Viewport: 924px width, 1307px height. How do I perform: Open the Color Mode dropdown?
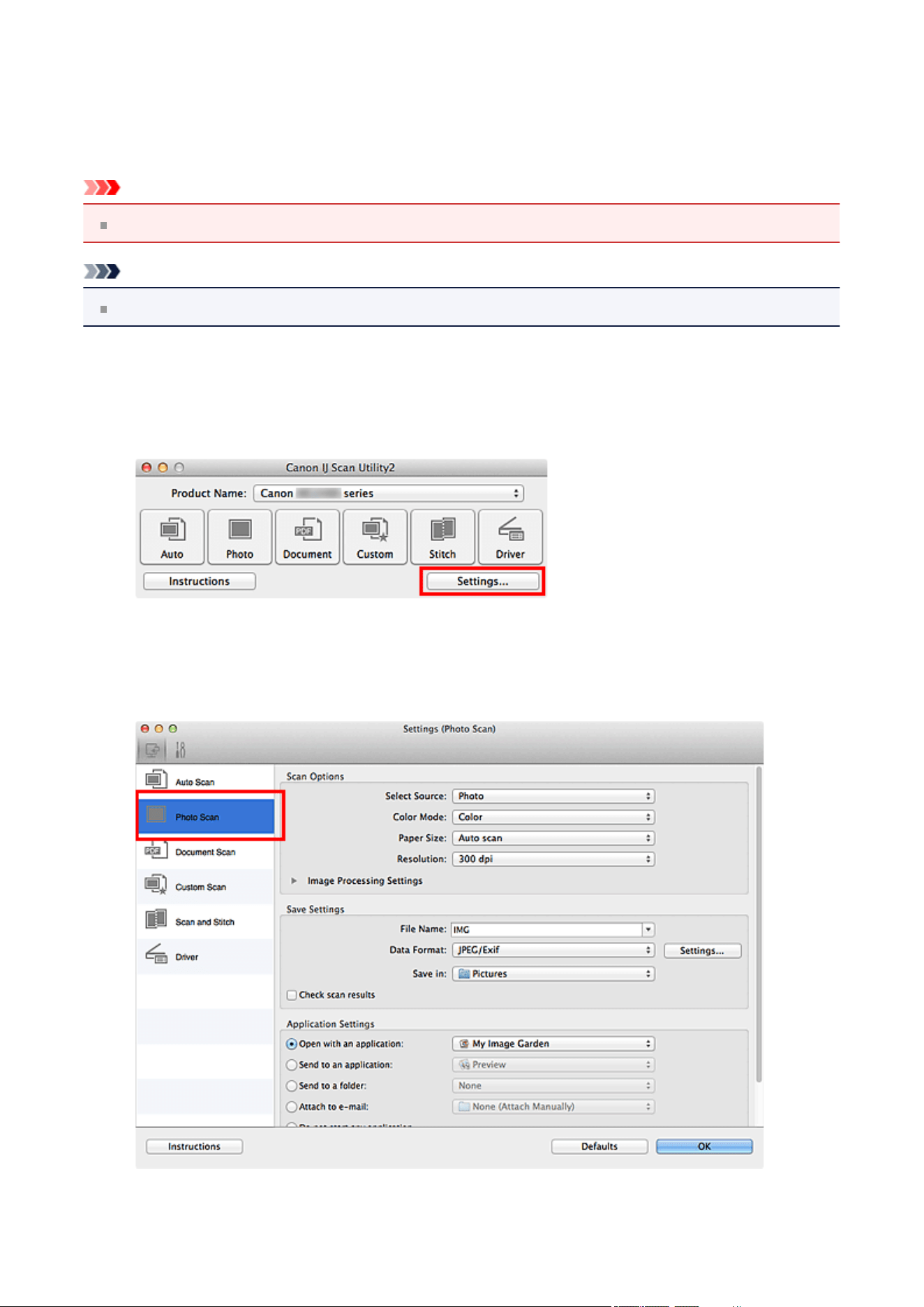553,818
